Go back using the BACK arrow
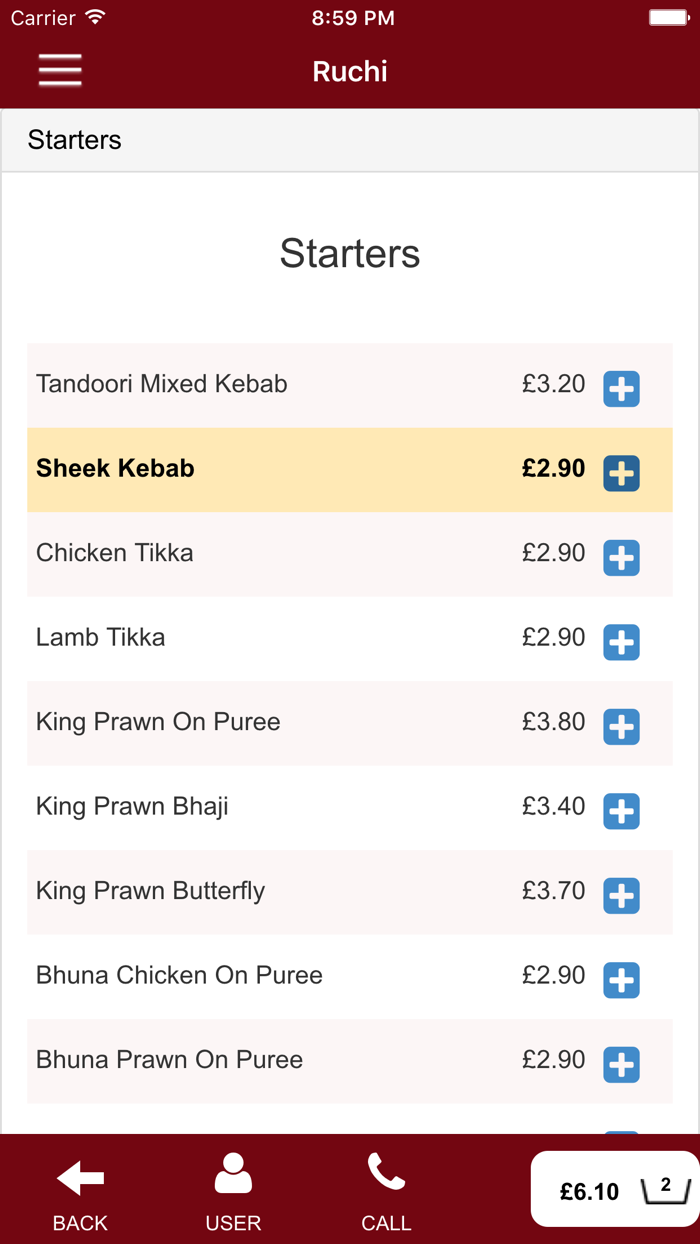The image size is (700, 1244). [x=80, y=1192]
